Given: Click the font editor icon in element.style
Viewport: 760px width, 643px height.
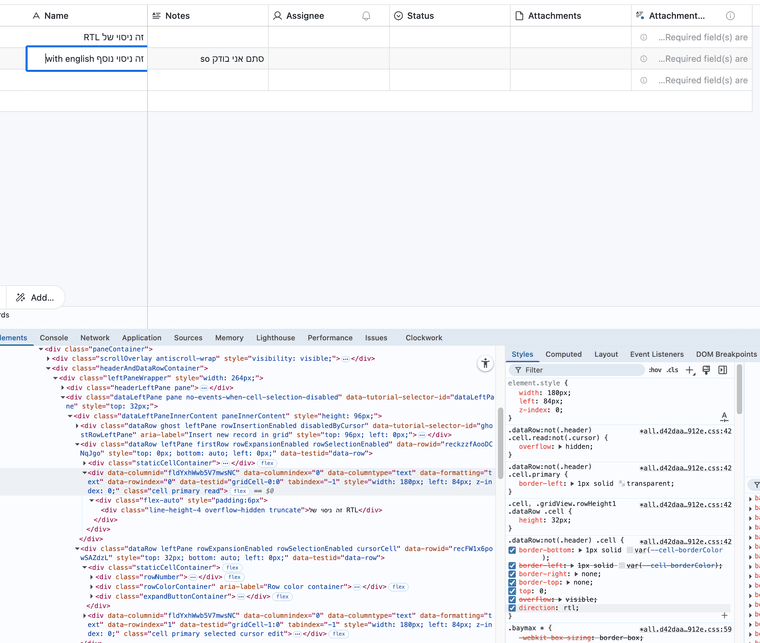Looking at the screenshot, I should pyautogui.click(x=724, y=417).
